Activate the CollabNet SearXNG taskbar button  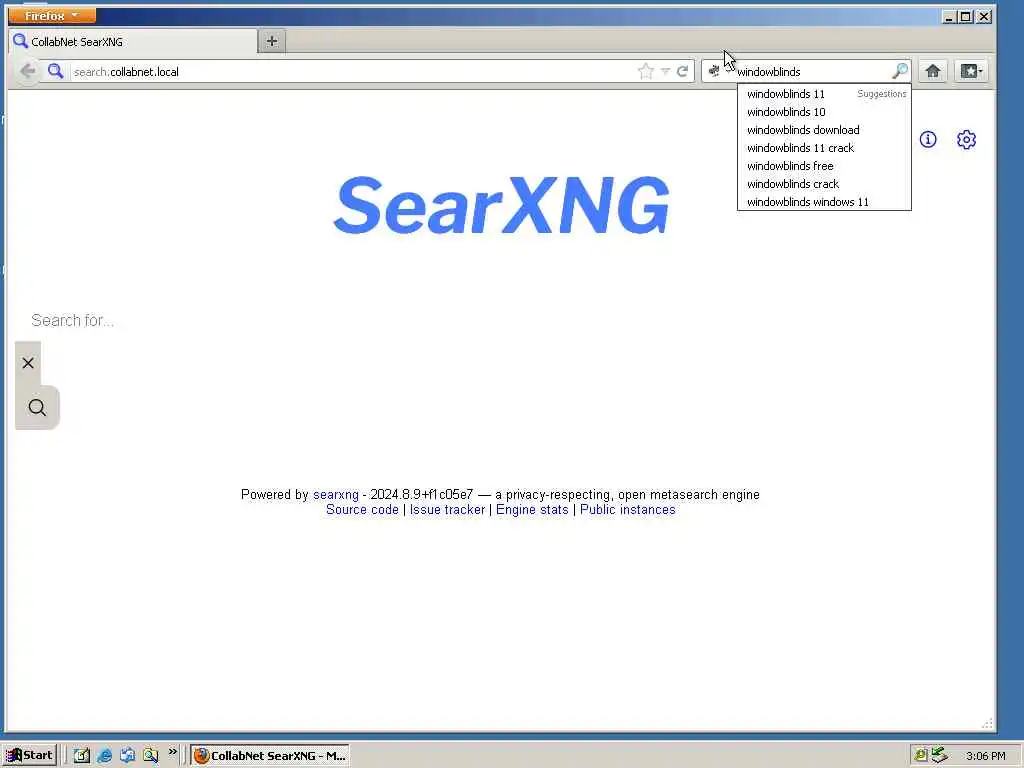[270, 756]
